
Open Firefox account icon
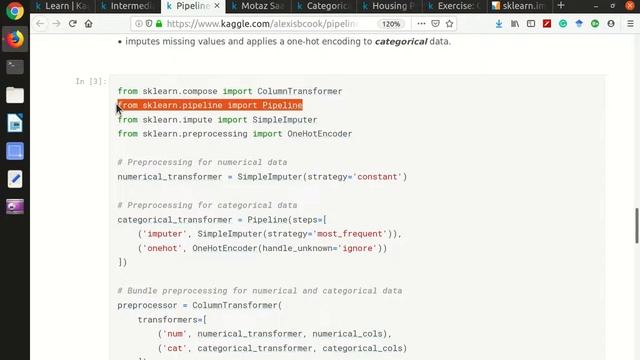click(x=611, y=24)
